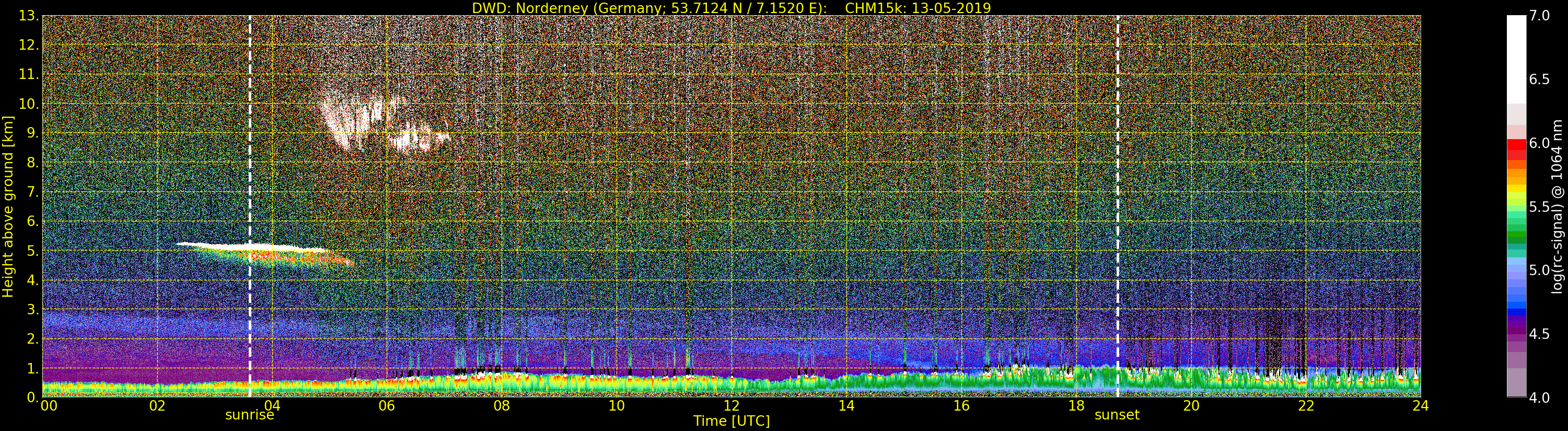The image size is (1568, 431).
Task: Click colorbar tick label '4.5'
Action: click(x=1539, y=334)
